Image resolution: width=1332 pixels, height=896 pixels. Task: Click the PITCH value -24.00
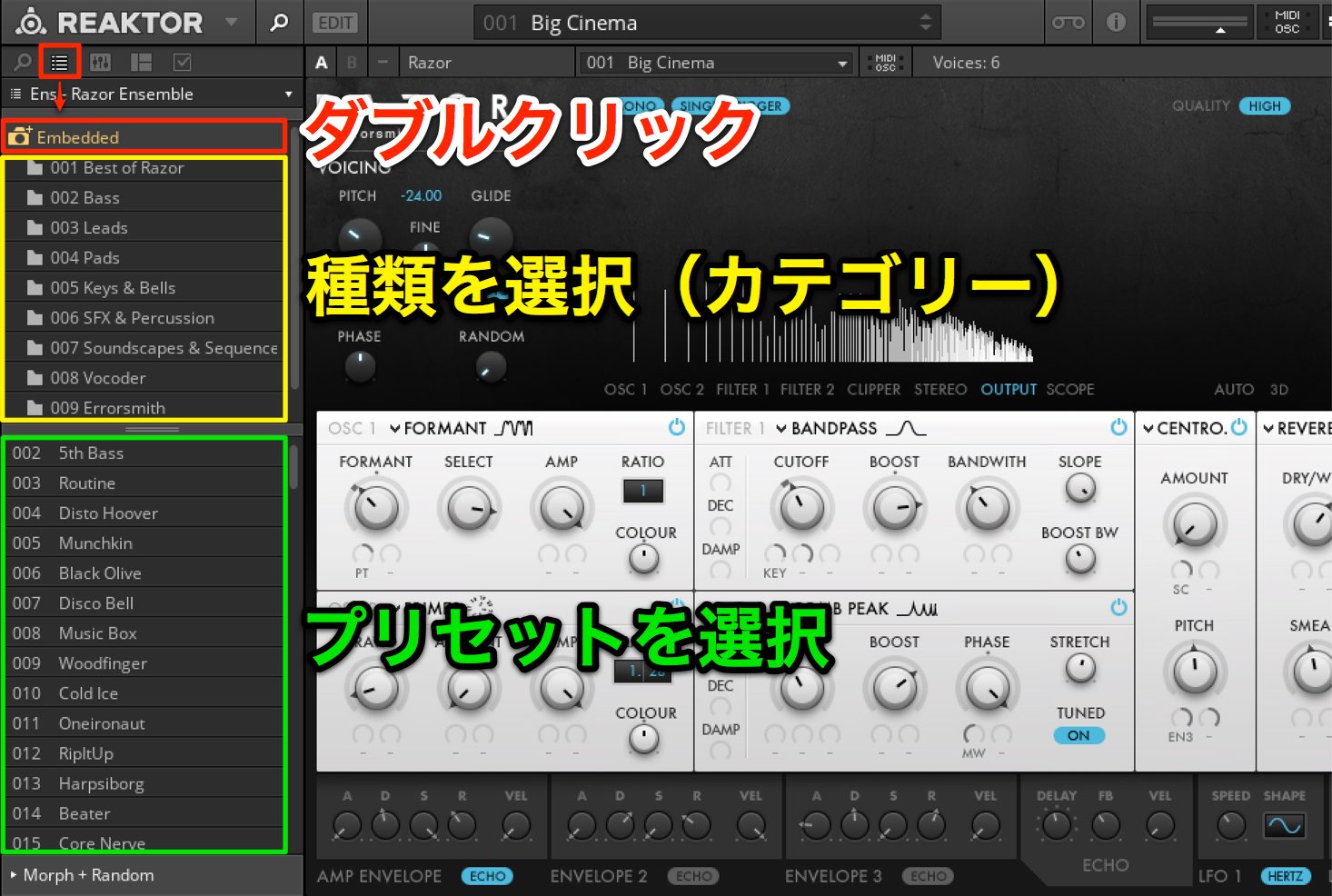point(421,195)
